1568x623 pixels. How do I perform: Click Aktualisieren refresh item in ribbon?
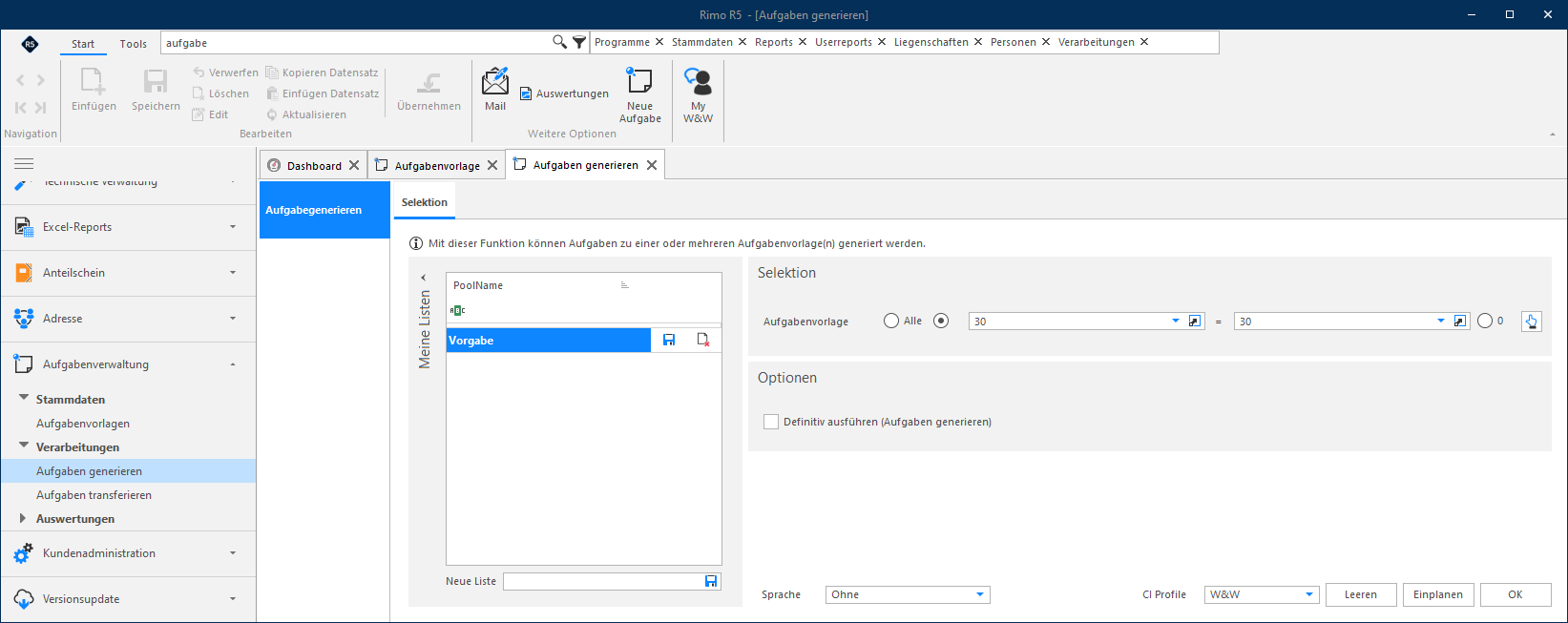point(305,114)
